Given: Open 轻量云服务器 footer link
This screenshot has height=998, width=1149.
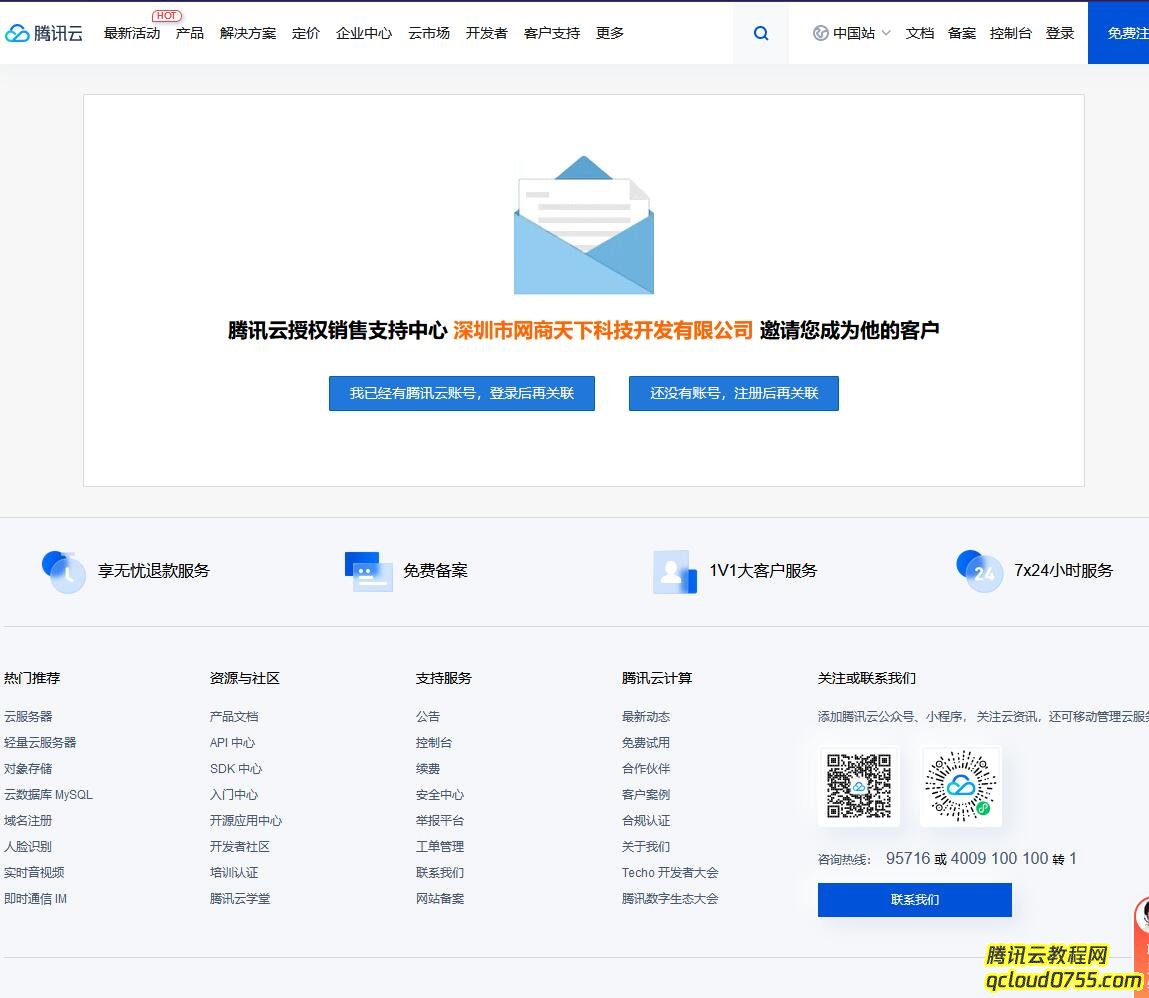Looking at the screenshot, I should (x=40, y=742).
